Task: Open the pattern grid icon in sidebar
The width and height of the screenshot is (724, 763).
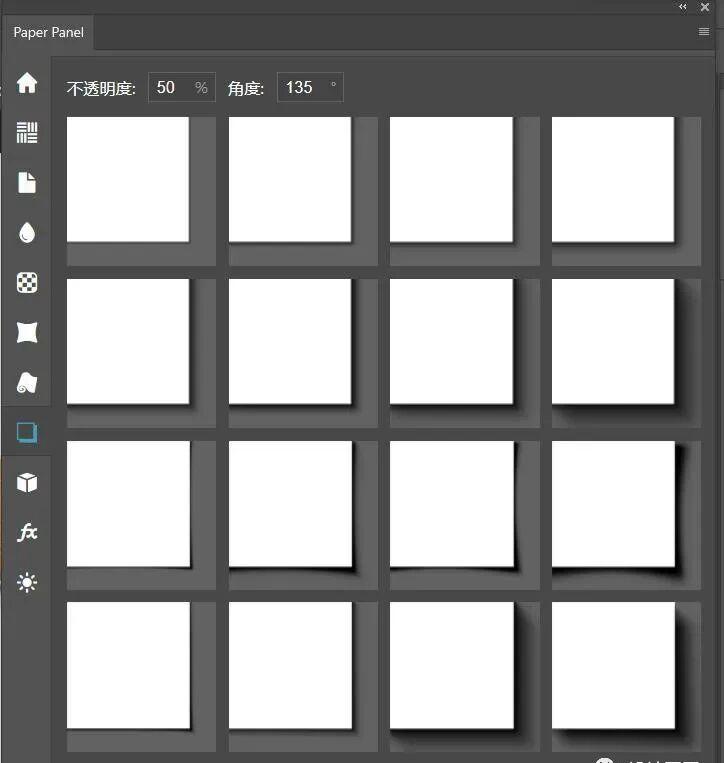Action: pyautogui.click(x=27, y=133)
